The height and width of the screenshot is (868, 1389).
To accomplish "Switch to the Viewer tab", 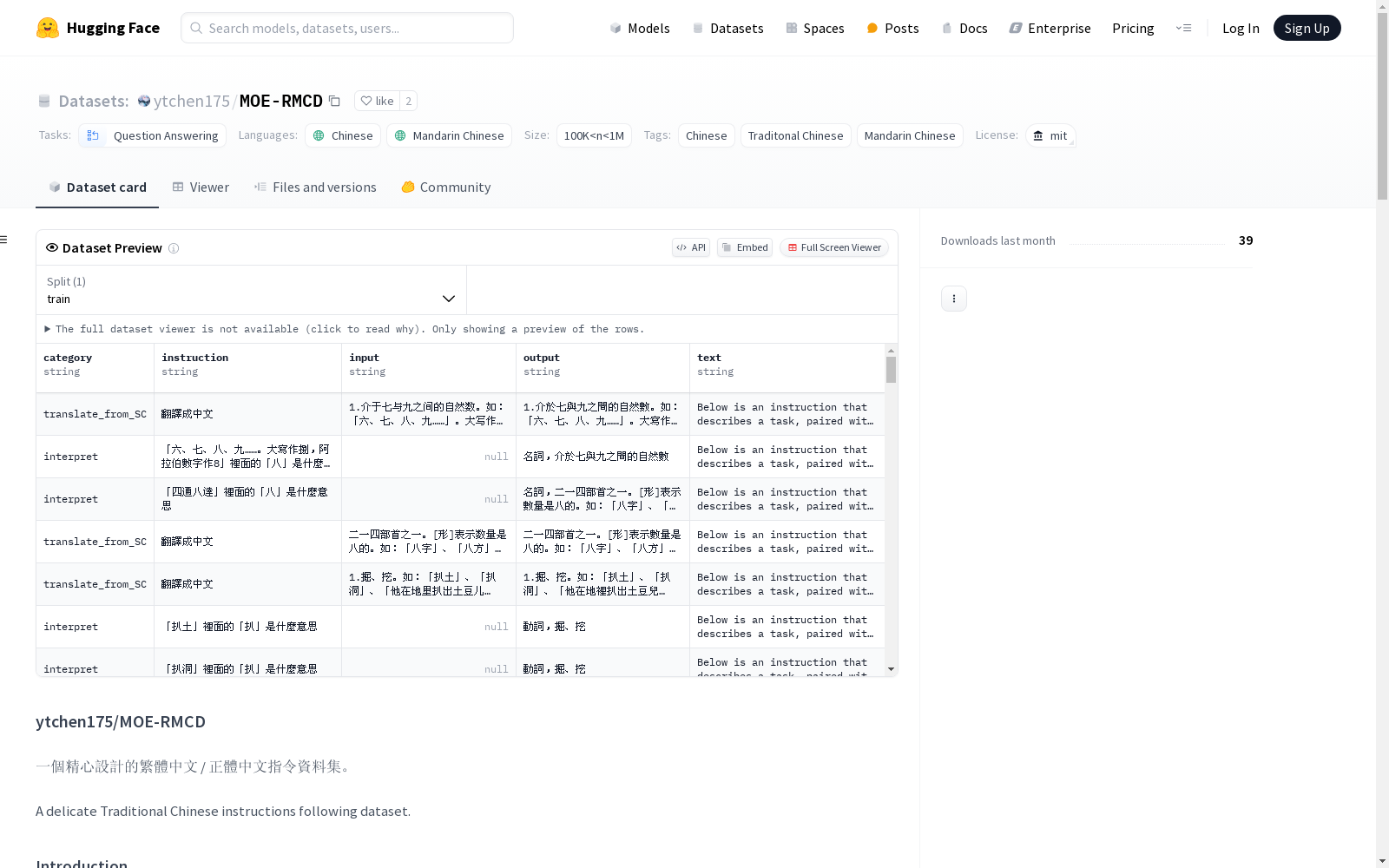I will (201, 187).
